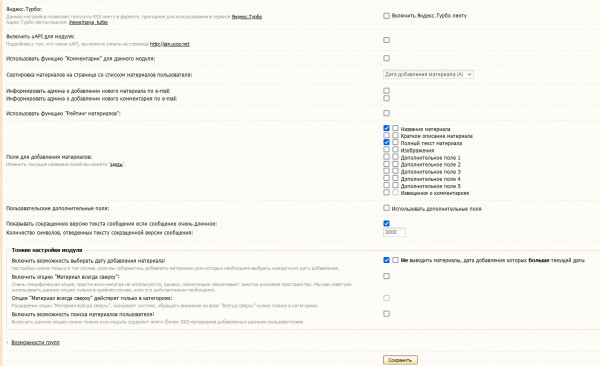Uncheck first checkbox for Название материала
The height and width of the screenshot is (366, 600).
click(386, 128)
